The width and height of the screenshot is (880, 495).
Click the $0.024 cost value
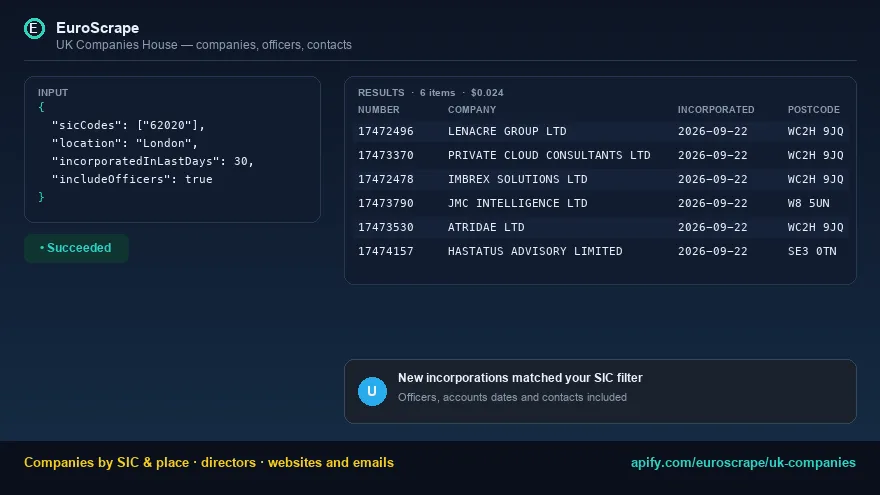(x=487, y=93)
